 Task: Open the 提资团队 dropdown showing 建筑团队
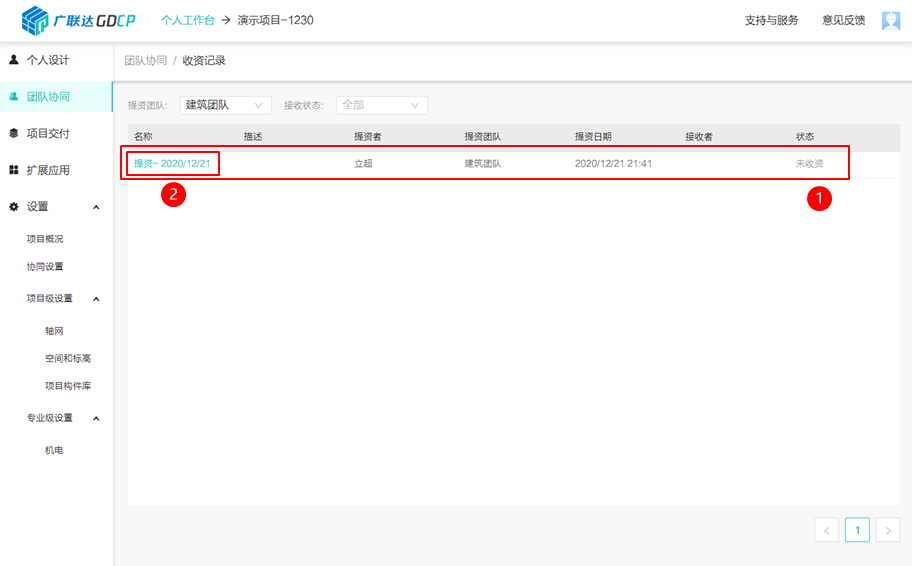225,105
